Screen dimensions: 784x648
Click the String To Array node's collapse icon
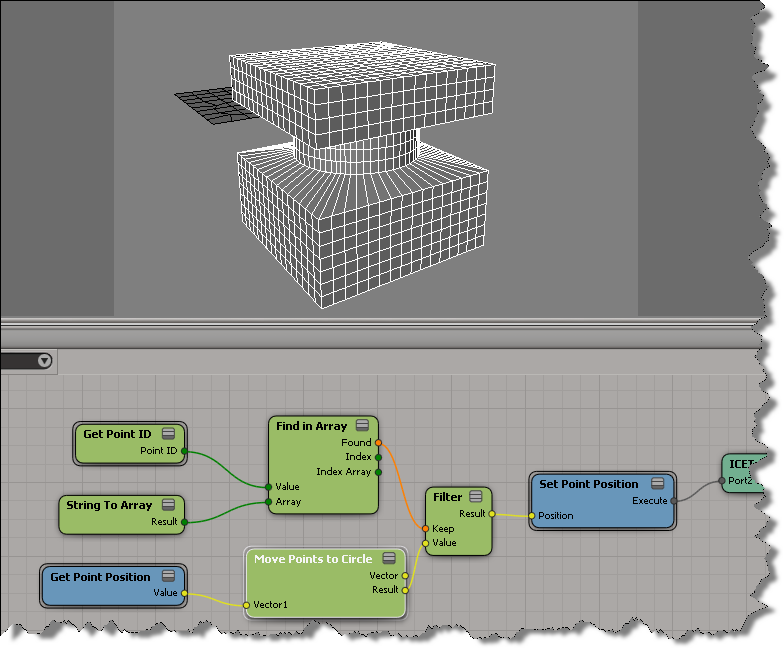[x=168, y=505]
